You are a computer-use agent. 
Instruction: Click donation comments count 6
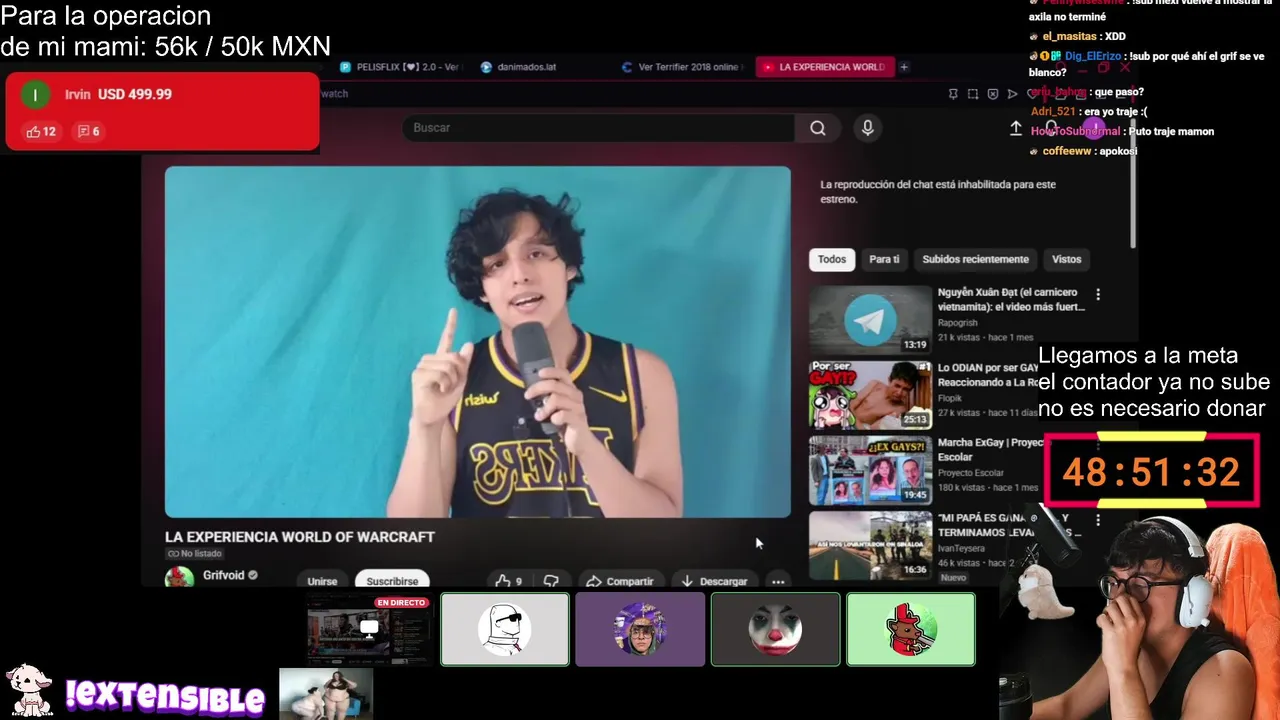click(x=88, y=131)
